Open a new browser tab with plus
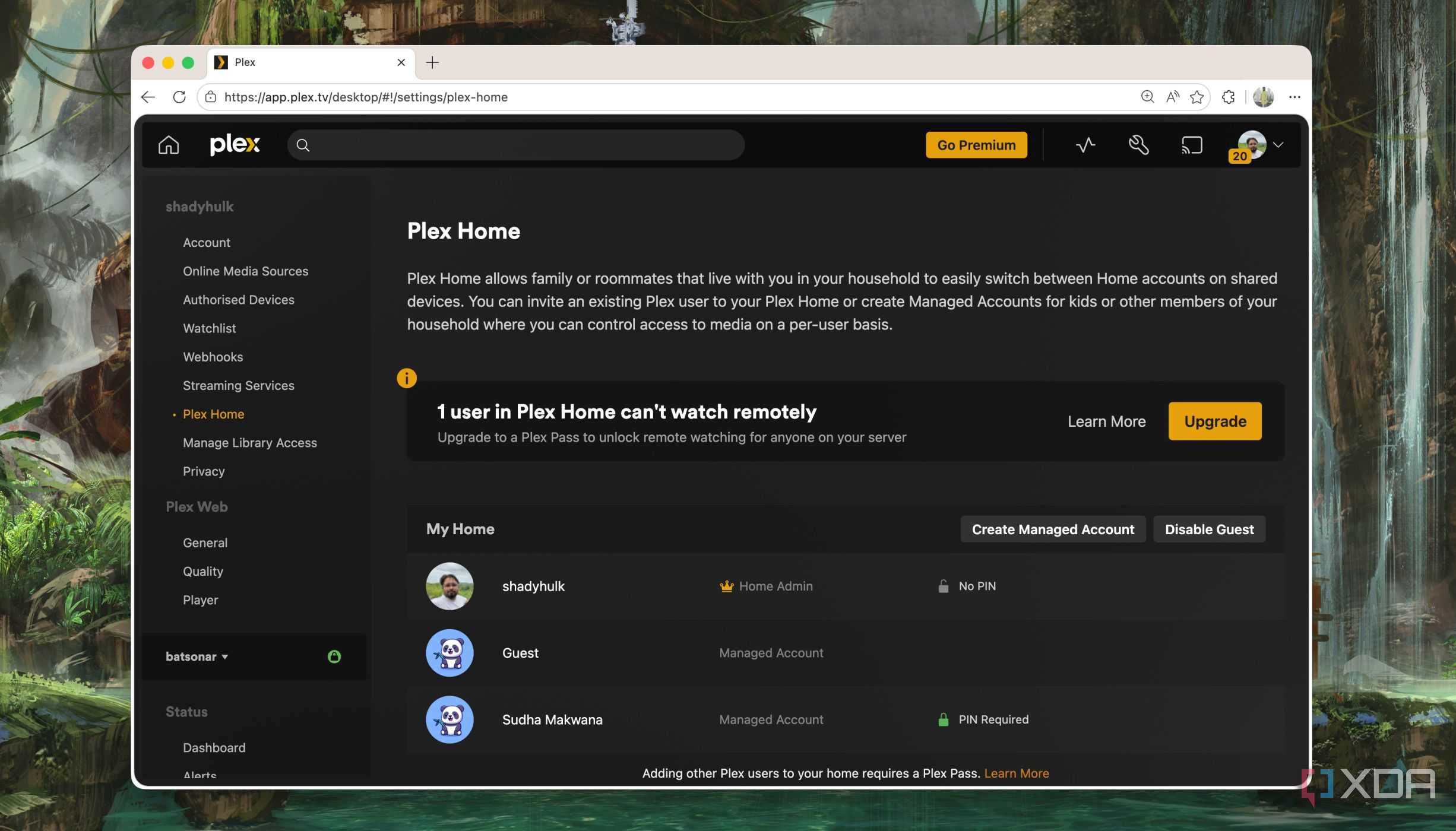This screenshot has width=1456, height=831. click(x=432, y=62)
